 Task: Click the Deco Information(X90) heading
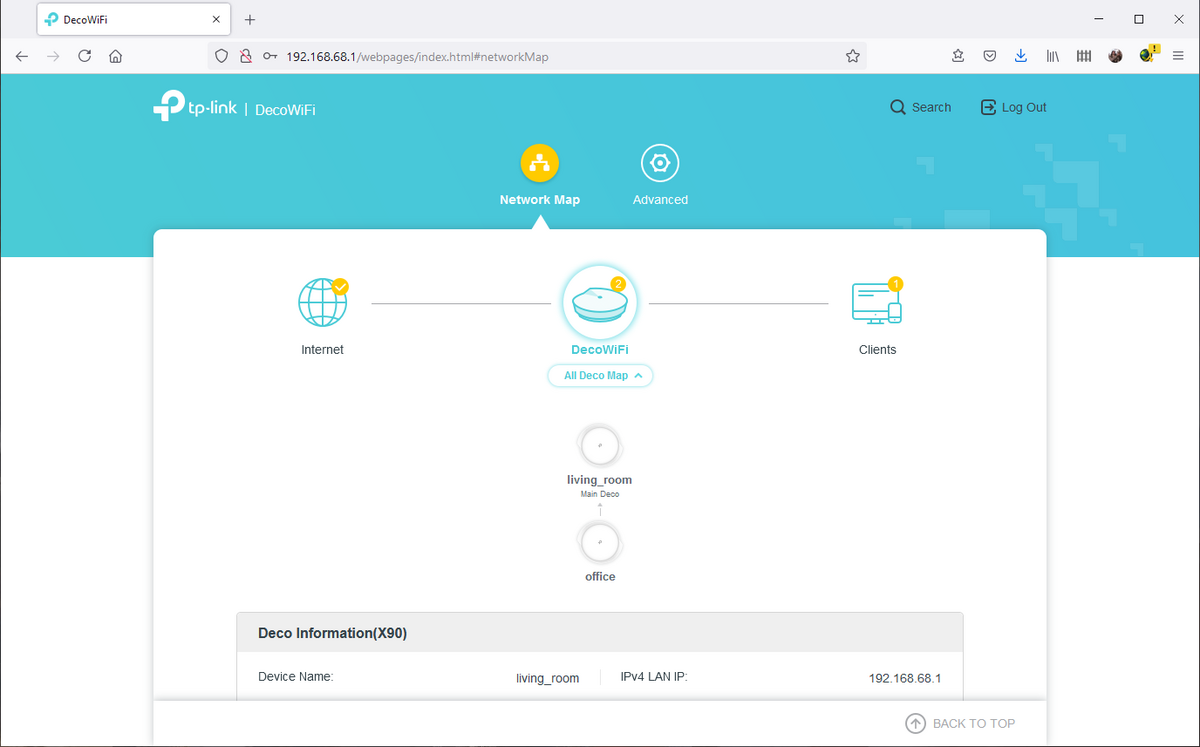[332, 633]
